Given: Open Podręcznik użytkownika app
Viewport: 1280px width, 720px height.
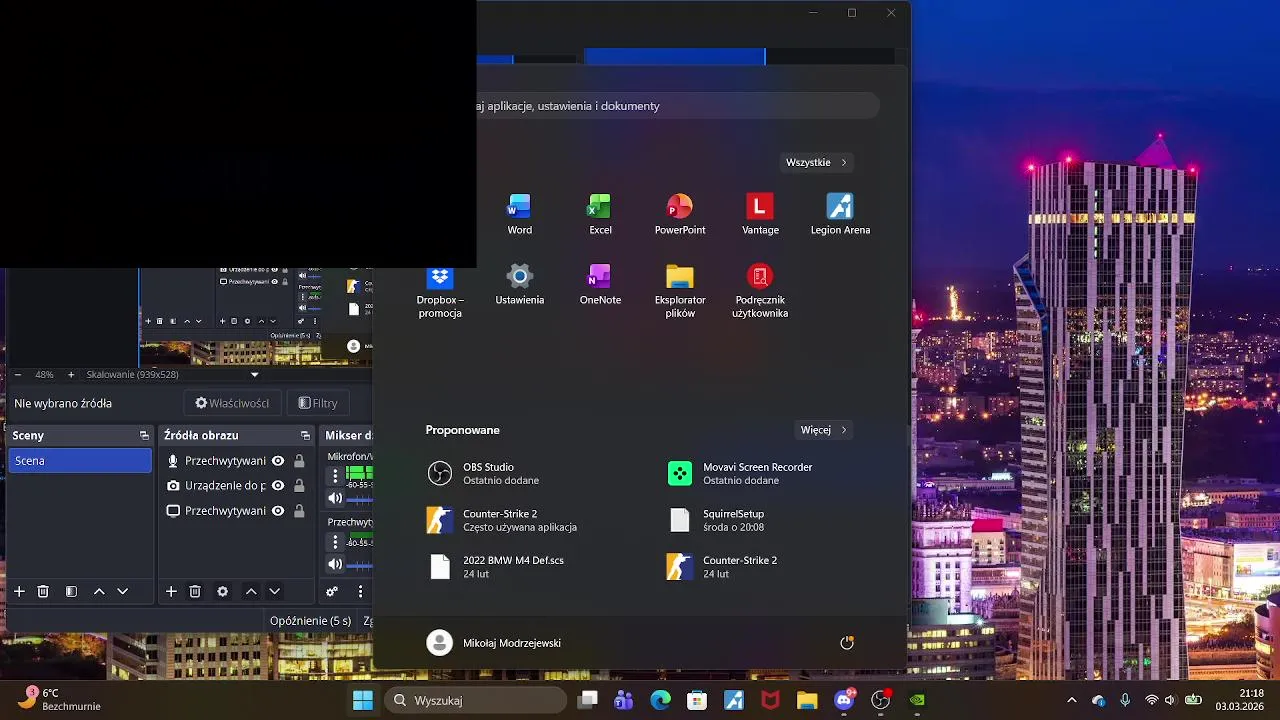Looking at the screenshot, I should (760, 291).
